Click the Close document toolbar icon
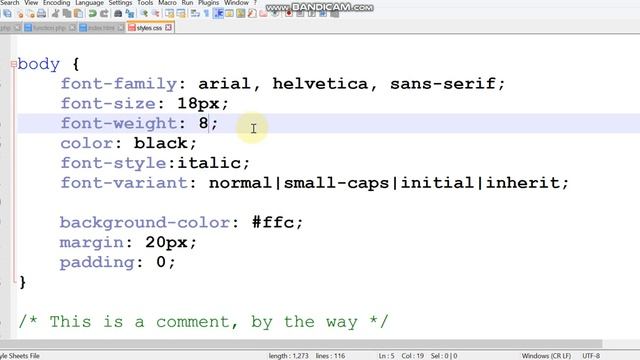Screen dimensions: 640x360 20,14
